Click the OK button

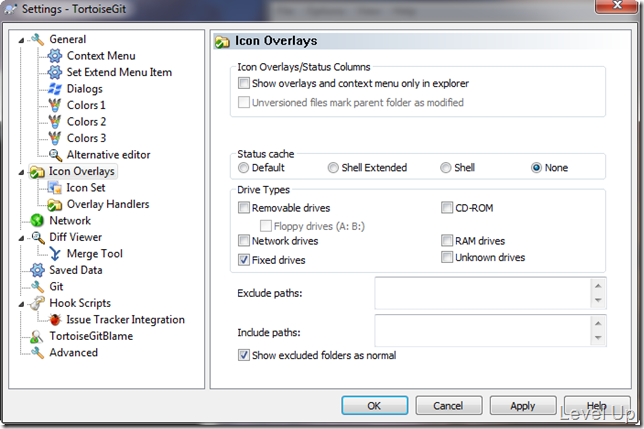click(375, 406)
